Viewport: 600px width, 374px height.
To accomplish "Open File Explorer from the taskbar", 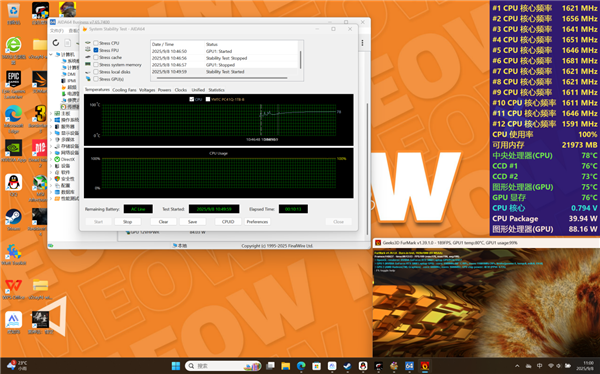I will [285, 366].
